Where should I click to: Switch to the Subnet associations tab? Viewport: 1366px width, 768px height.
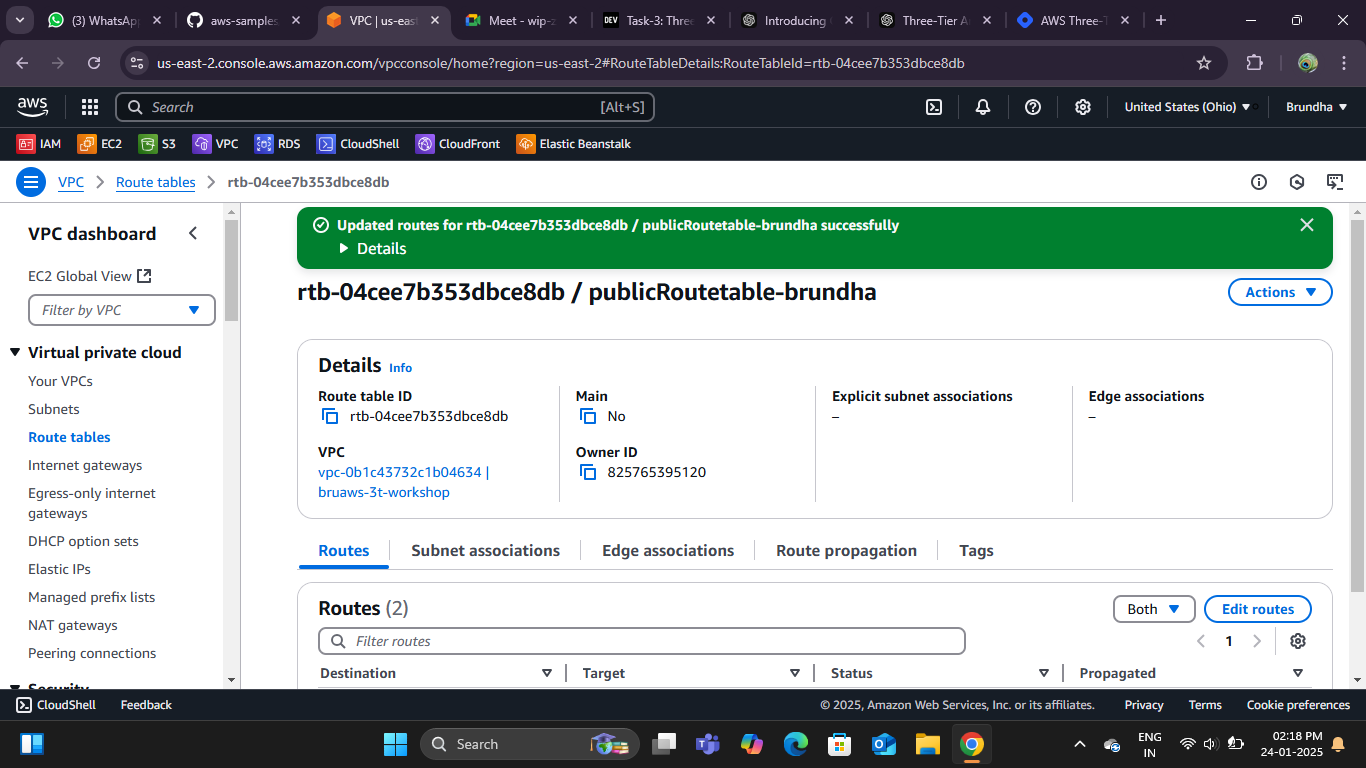(x=486, y=551)
